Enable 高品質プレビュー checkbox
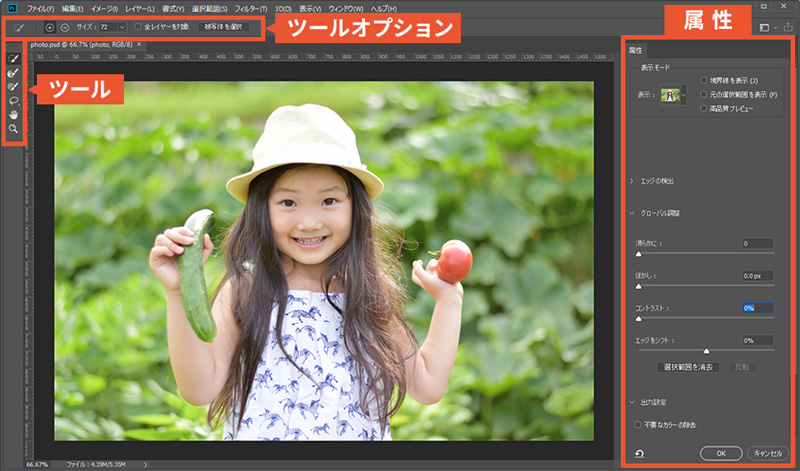This screenshot has width=800, height=471. click(704, 108)
